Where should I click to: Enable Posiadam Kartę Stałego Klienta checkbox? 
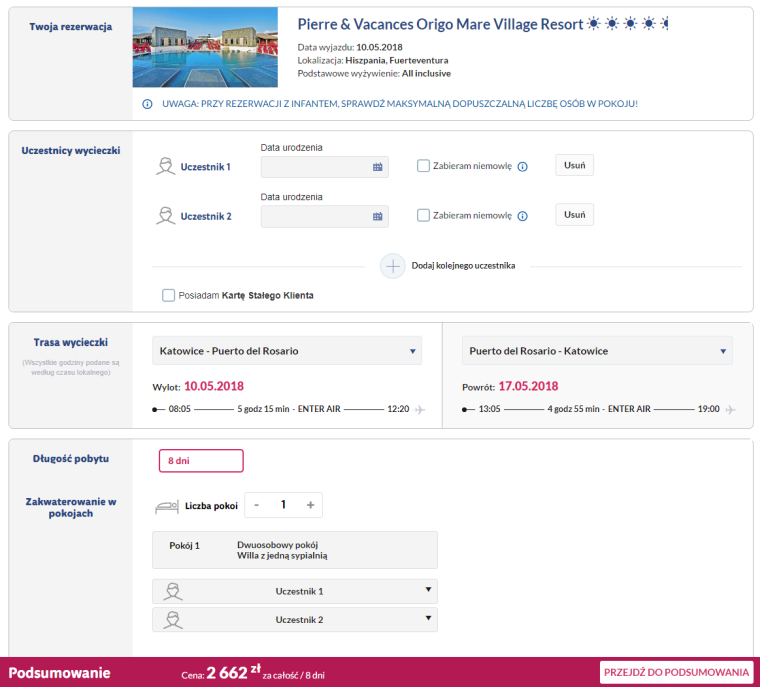point(168,295)
